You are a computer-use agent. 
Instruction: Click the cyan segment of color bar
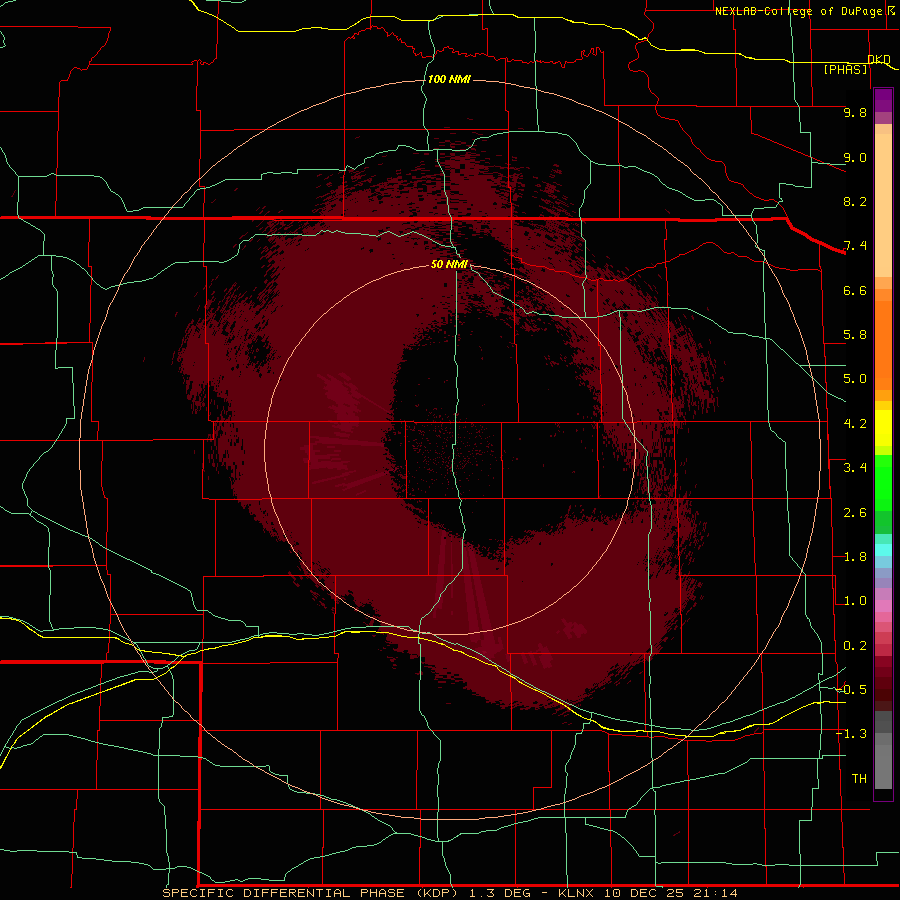883,550
